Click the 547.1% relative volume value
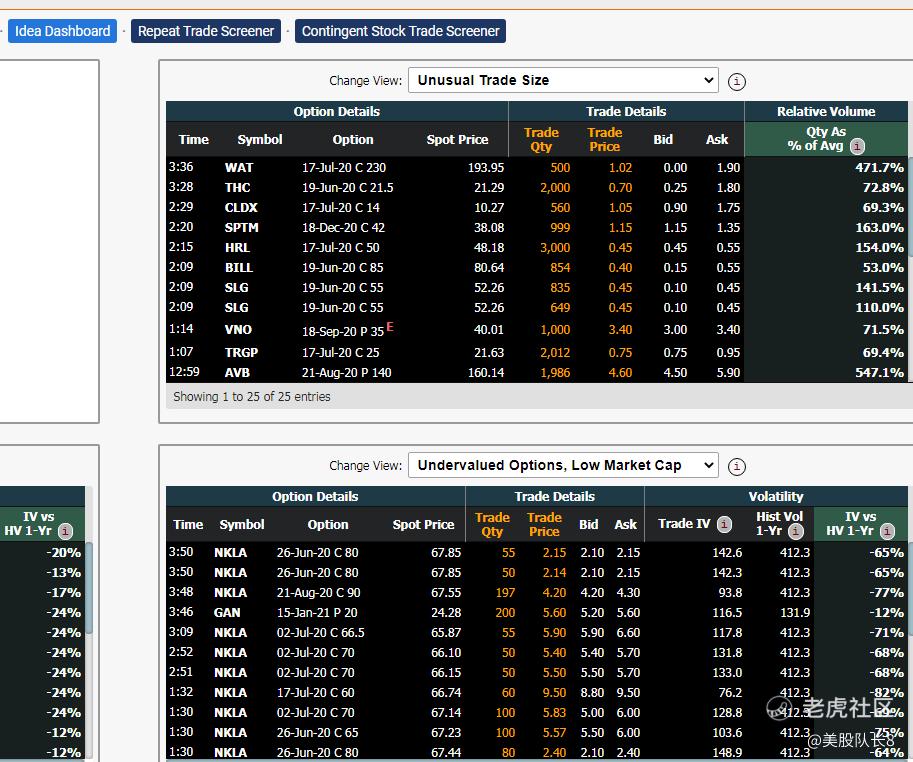The image size is (913, 762). click(x=879, y=373)
